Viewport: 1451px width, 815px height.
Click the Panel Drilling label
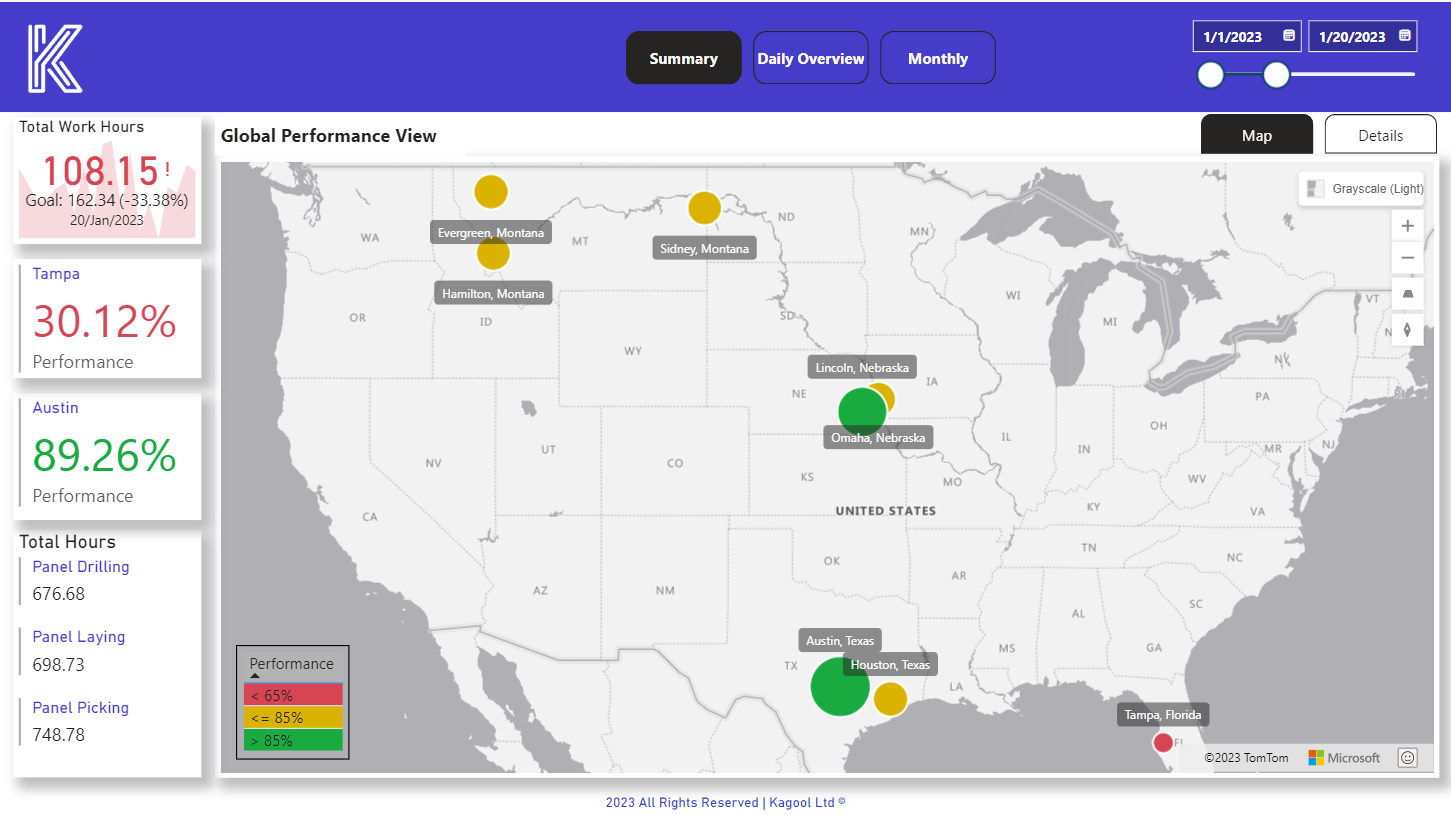(x=81, y=567)
